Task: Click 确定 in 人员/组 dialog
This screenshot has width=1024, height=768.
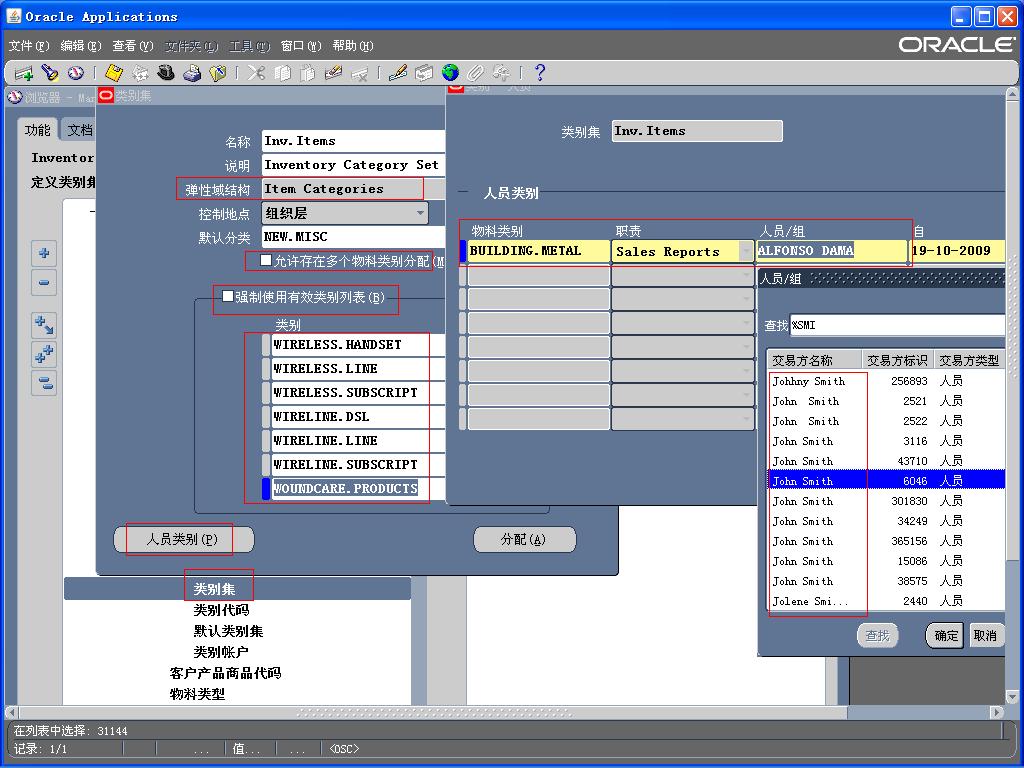Action: (x=945, y=635)
